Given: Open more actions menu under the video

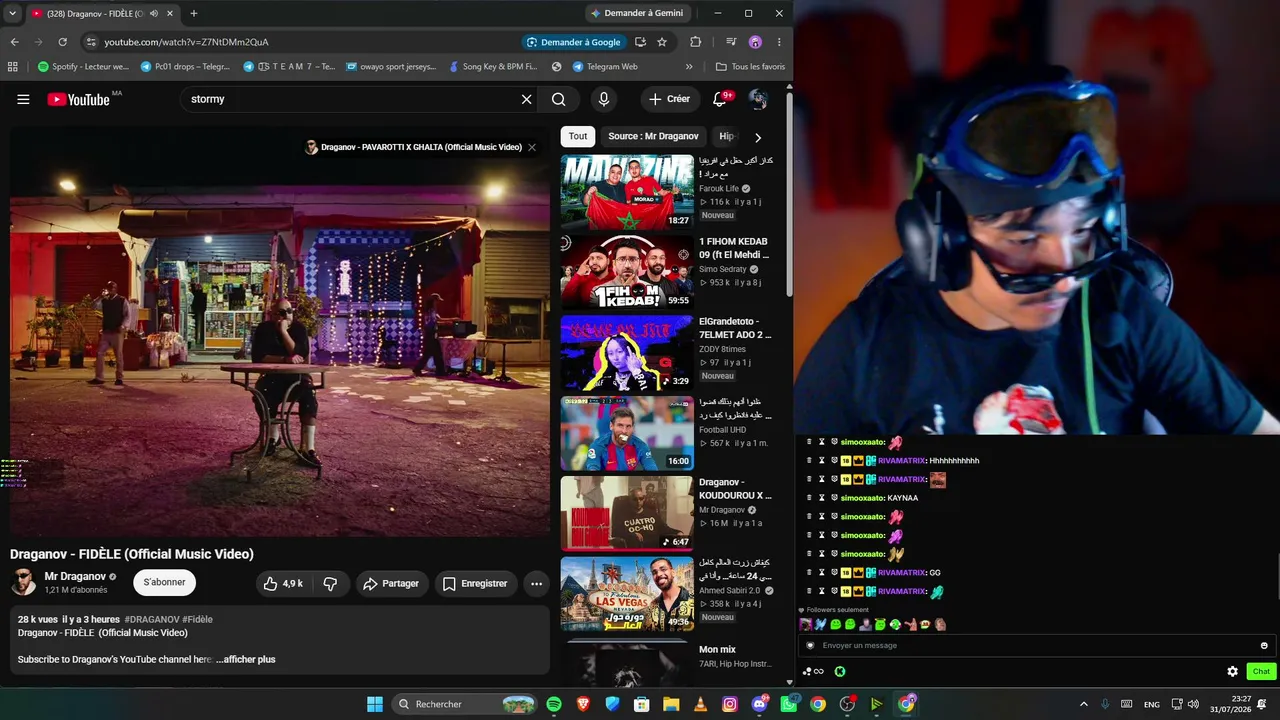Looking at the screenshot, I should coord(536,583).
